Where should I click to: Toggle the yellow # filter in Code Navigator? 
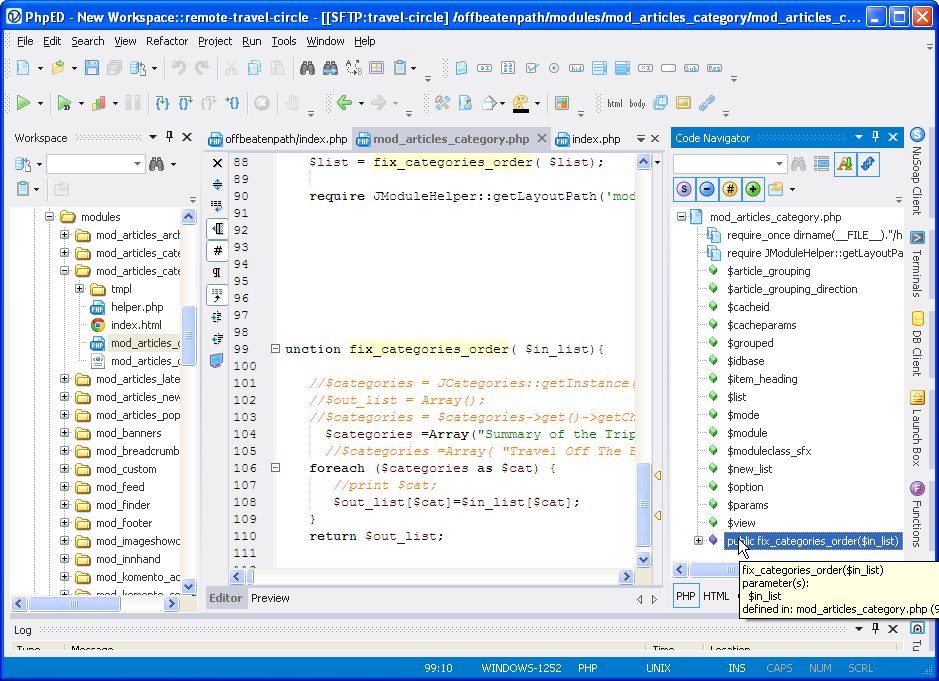(x=730, y=189)
